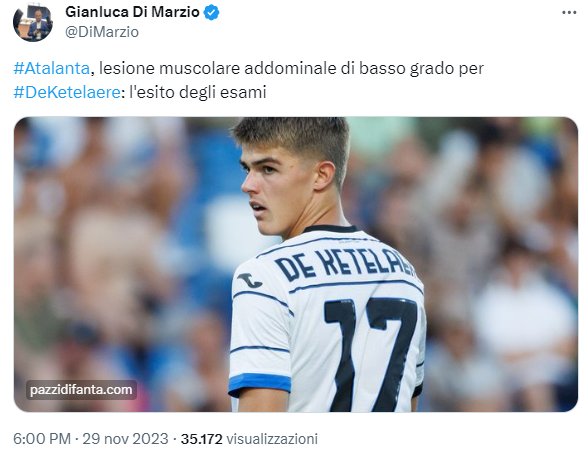Click Gianluca Di Marzio's profile avatar
The height and width of the screenshot is (459, 588).
pos(33,23)
